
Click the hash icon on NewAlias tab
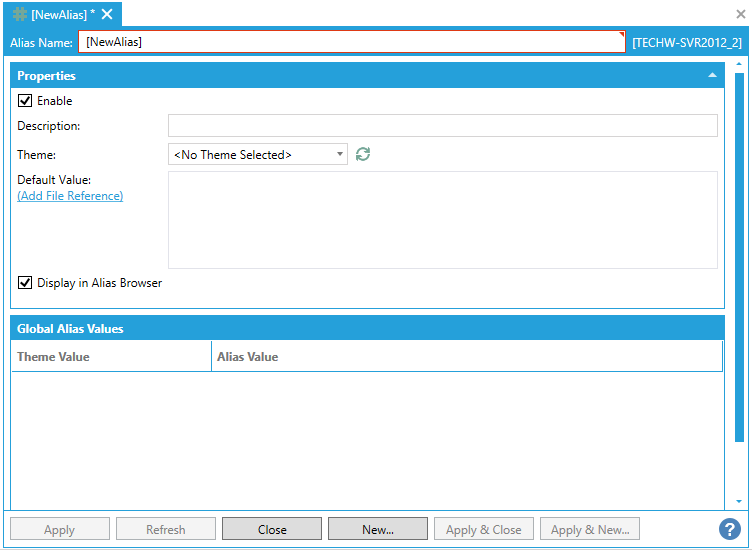[20, 14]
